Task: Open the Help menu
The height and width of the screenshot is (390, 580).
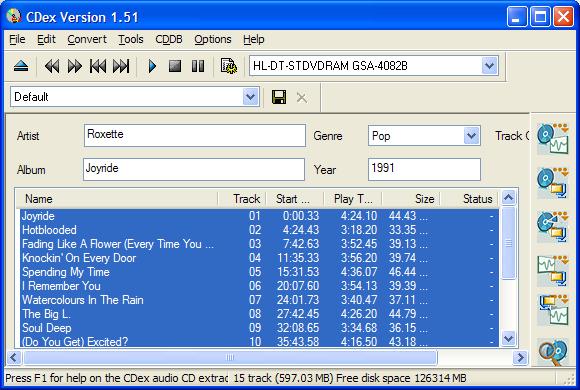Action: click(x=254, y=39)
